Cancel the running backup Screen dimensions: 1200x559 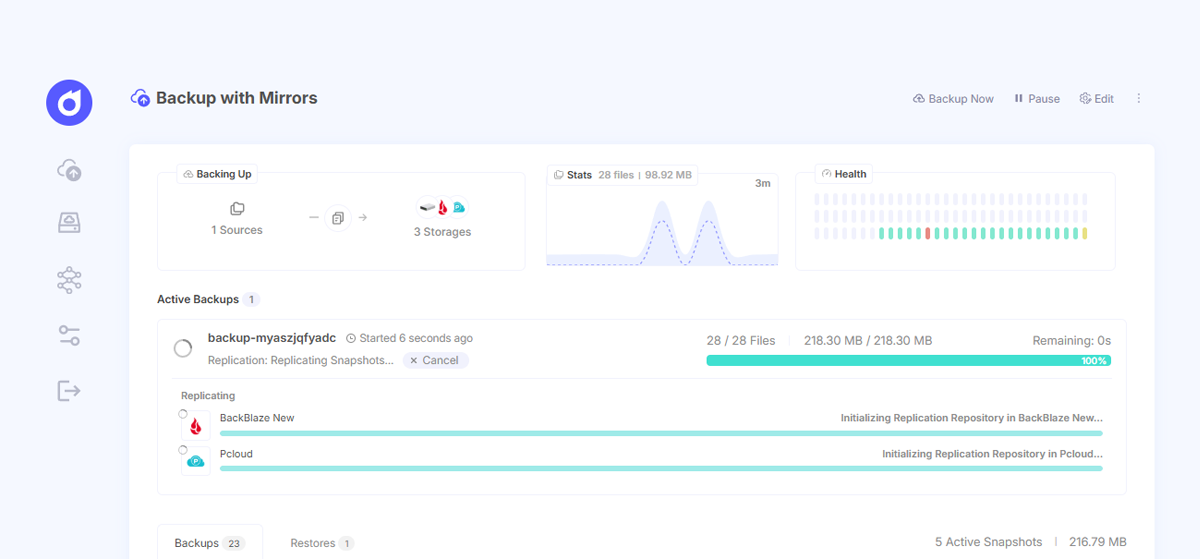coord(435,360)
